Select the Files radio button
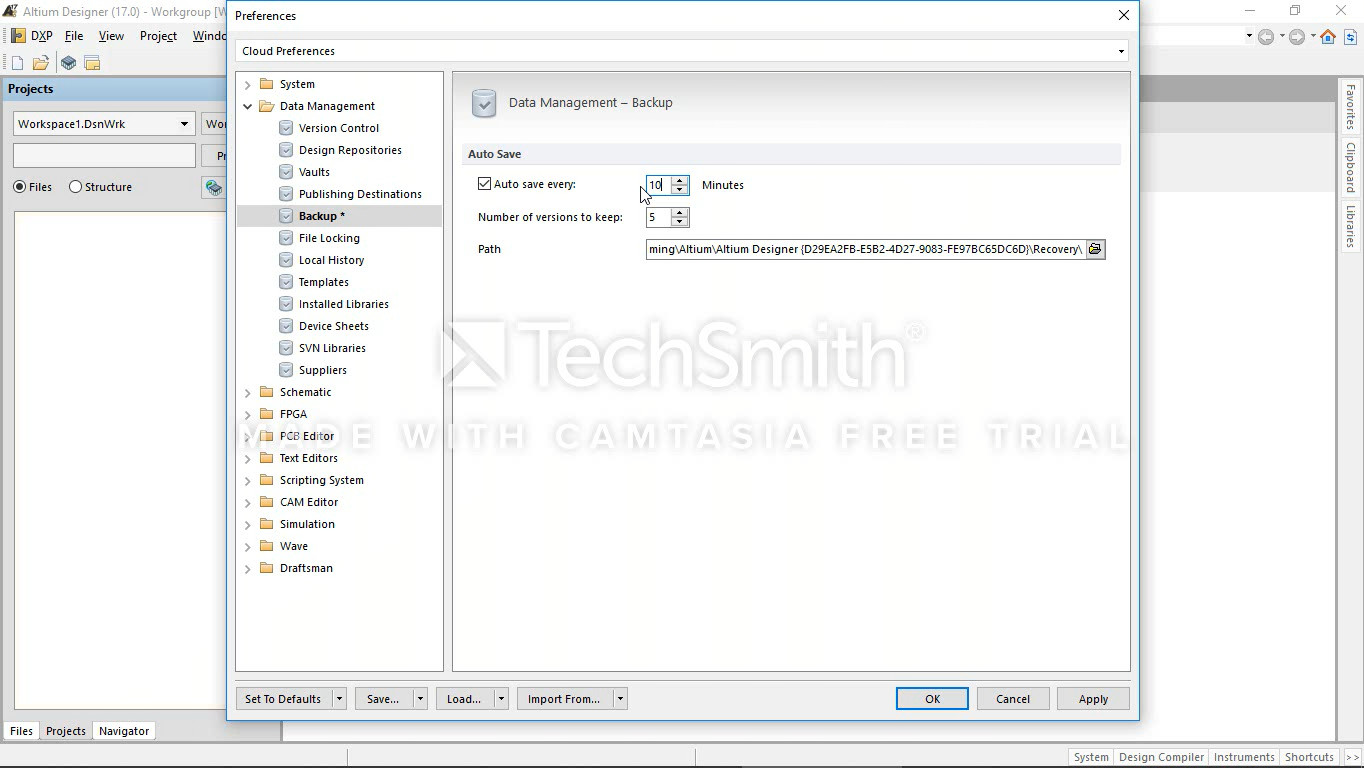The image size is (1364, 768). pyautogui.click(x=20, y=187)
